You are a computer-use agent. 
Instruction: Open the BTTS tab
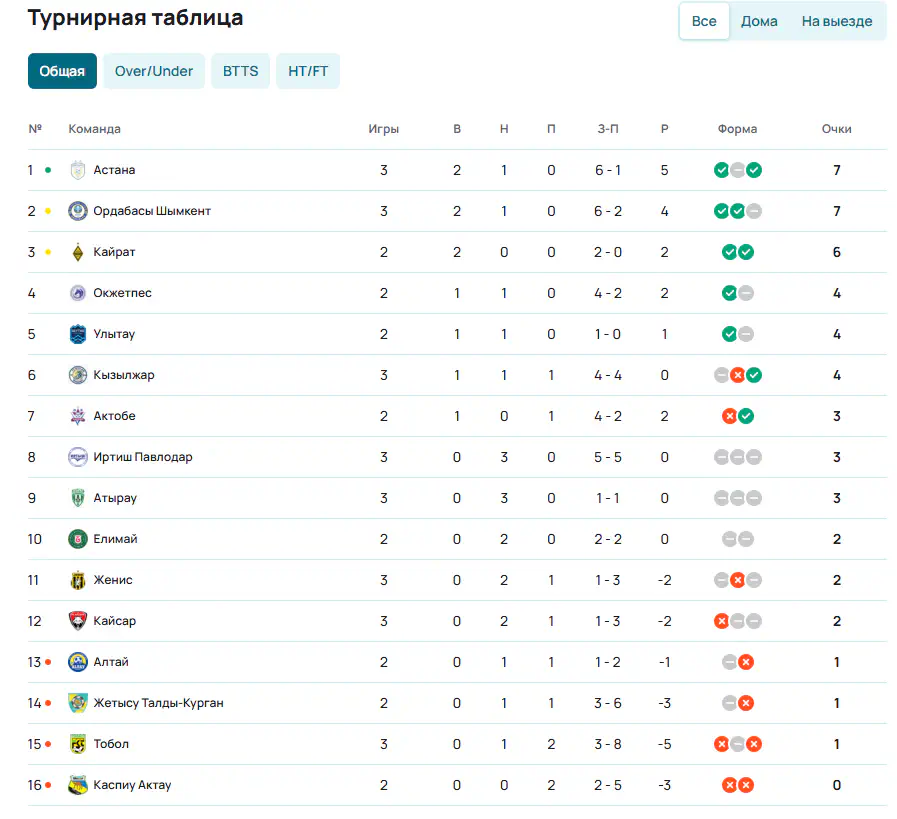(240, 71)
